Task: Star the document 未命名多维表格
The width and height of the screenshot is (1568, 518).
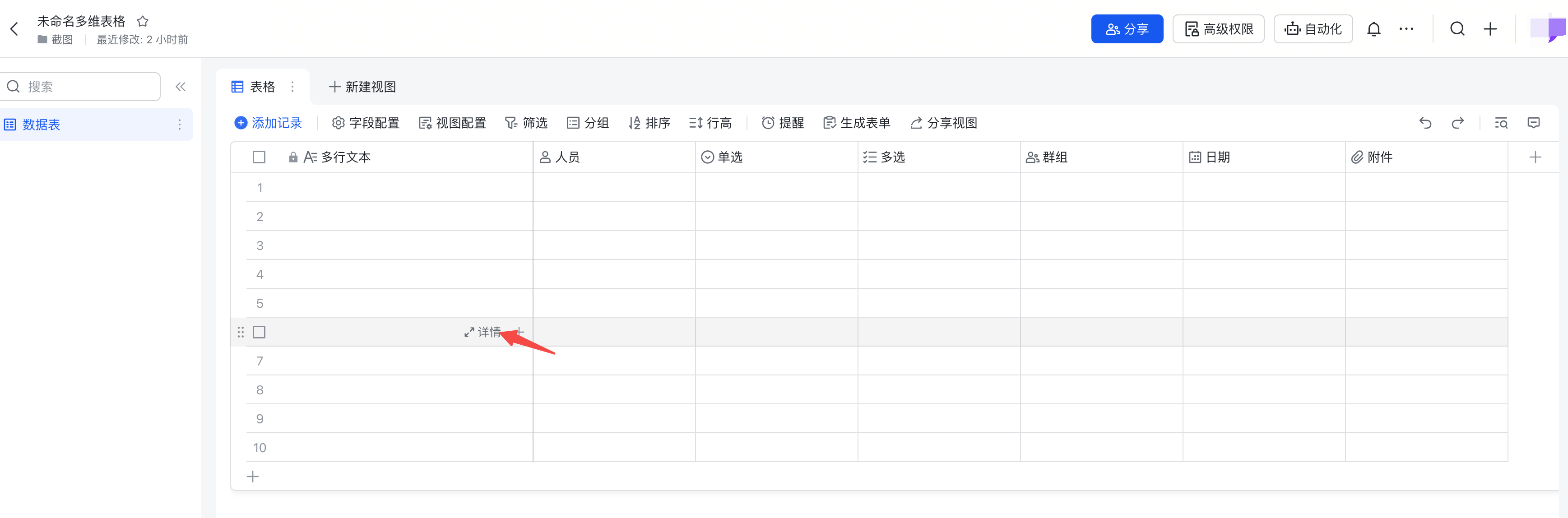Action: point(143,21)
